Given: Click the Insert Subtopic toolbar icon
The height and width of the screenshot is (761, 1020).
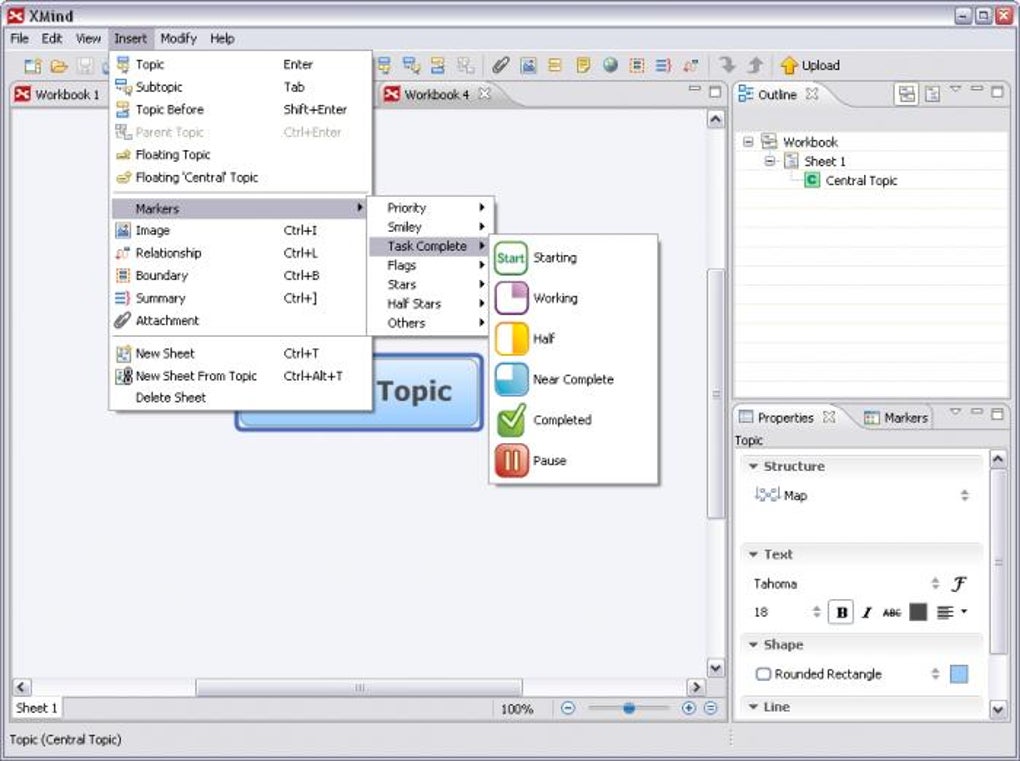Looking at the screenshot, I should click(411, 65).
